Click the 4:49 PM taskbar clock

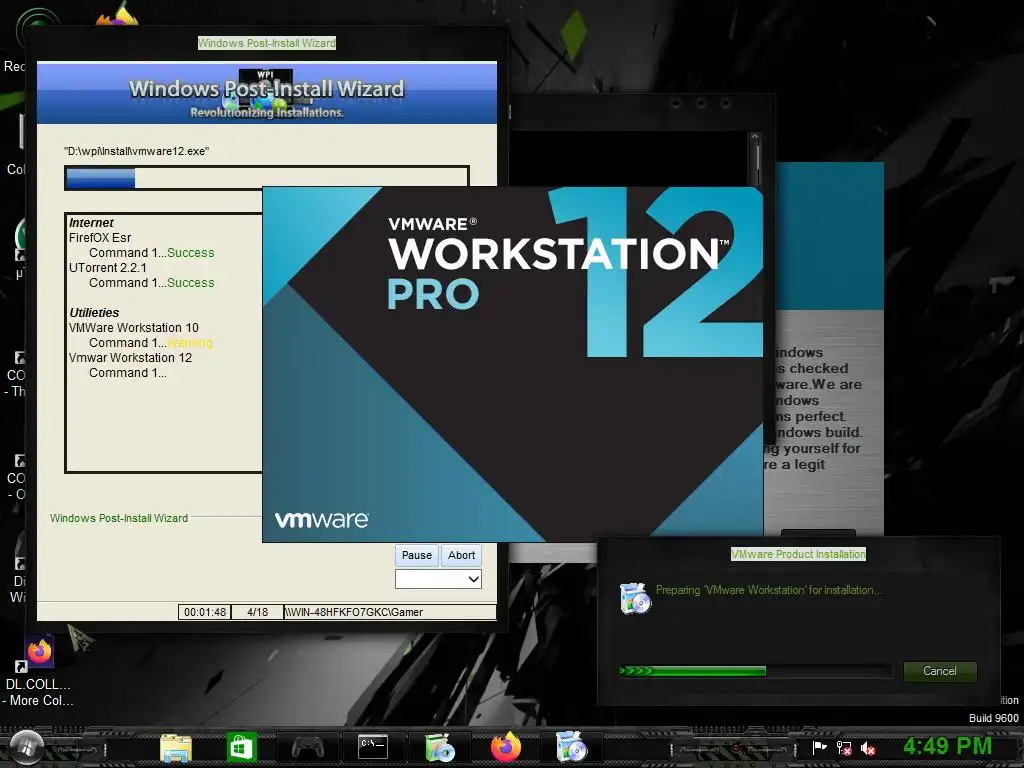tap(947, 745)
